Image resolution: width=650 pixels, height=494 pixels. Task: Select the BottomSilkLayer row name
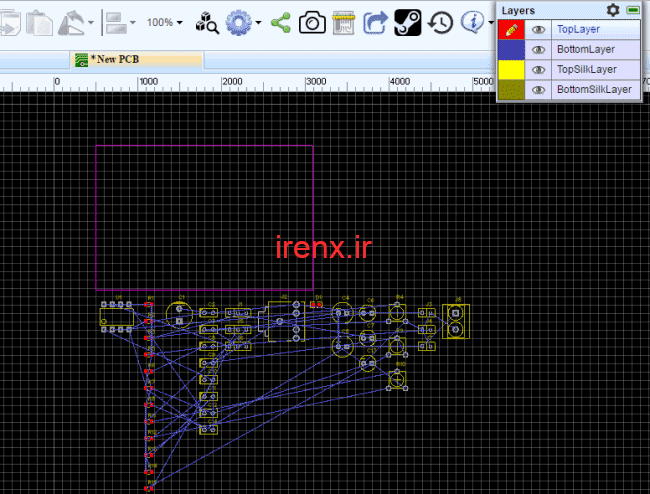tap(594, 90)
